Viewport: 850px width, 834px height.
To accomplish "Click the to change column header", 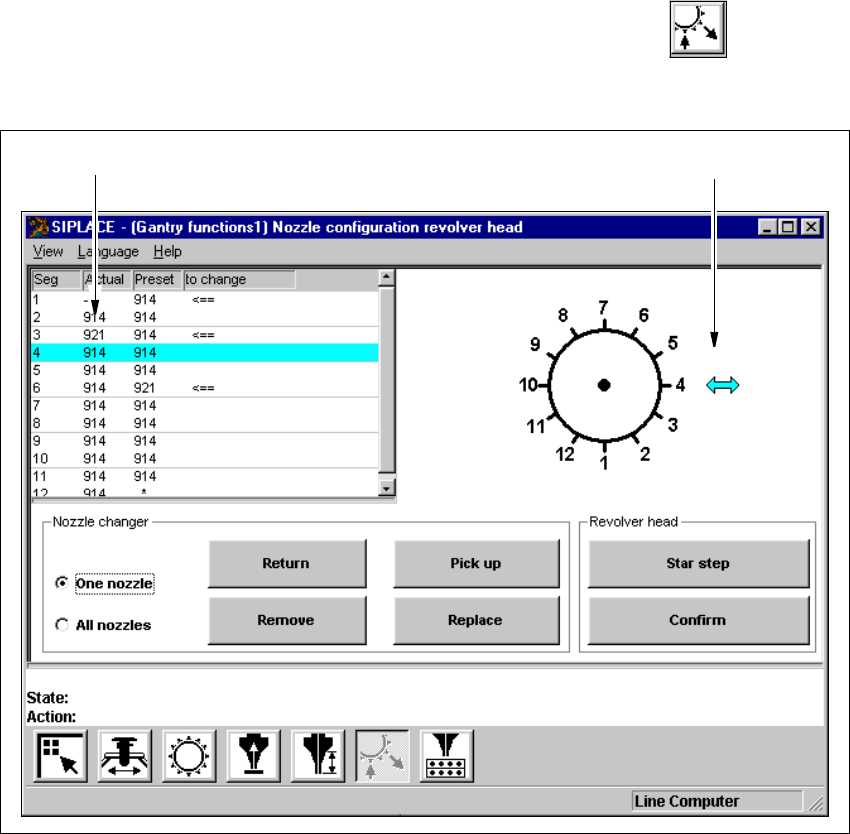I will pos(240,279).
